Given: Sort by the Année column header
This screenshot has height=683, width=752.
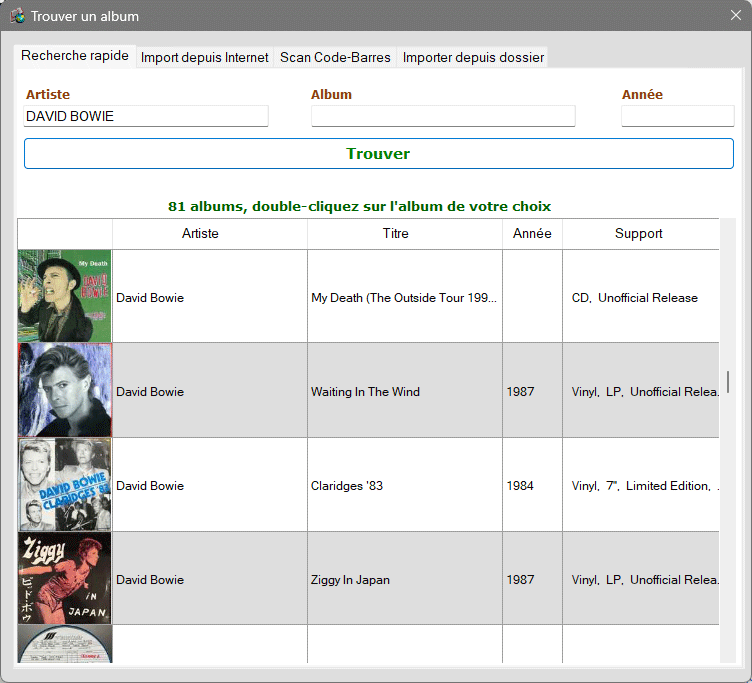Looking at the screenshot, I should [x=532, y=234].
